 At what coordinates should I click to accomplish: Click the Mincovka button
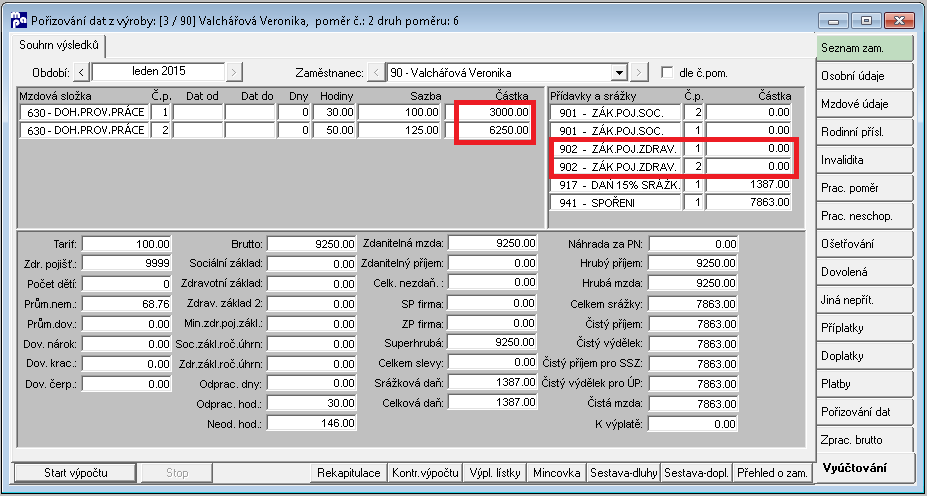coord(556,473)
